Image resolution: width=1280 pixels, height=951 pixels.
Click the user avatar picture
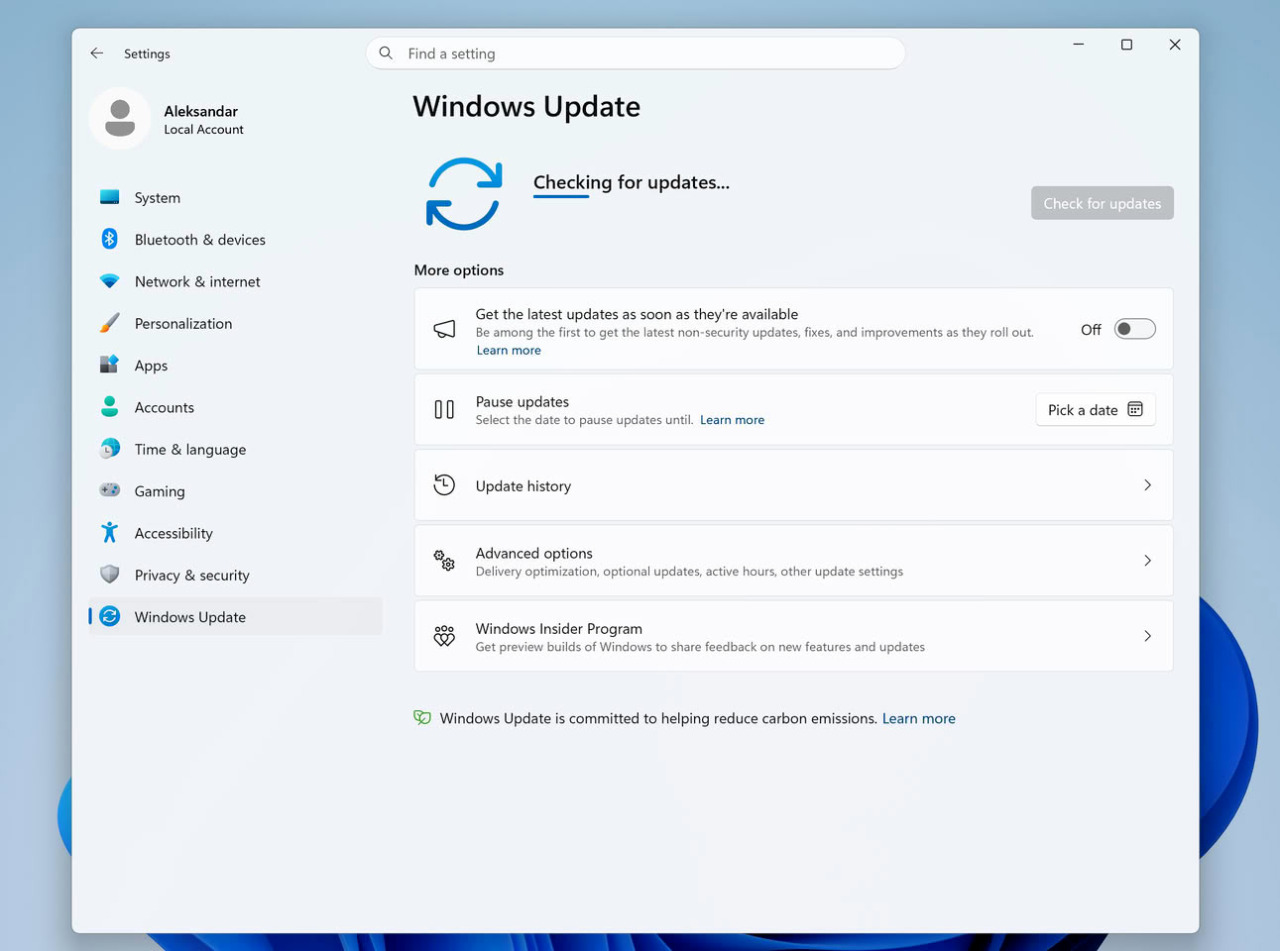[120, 118]
